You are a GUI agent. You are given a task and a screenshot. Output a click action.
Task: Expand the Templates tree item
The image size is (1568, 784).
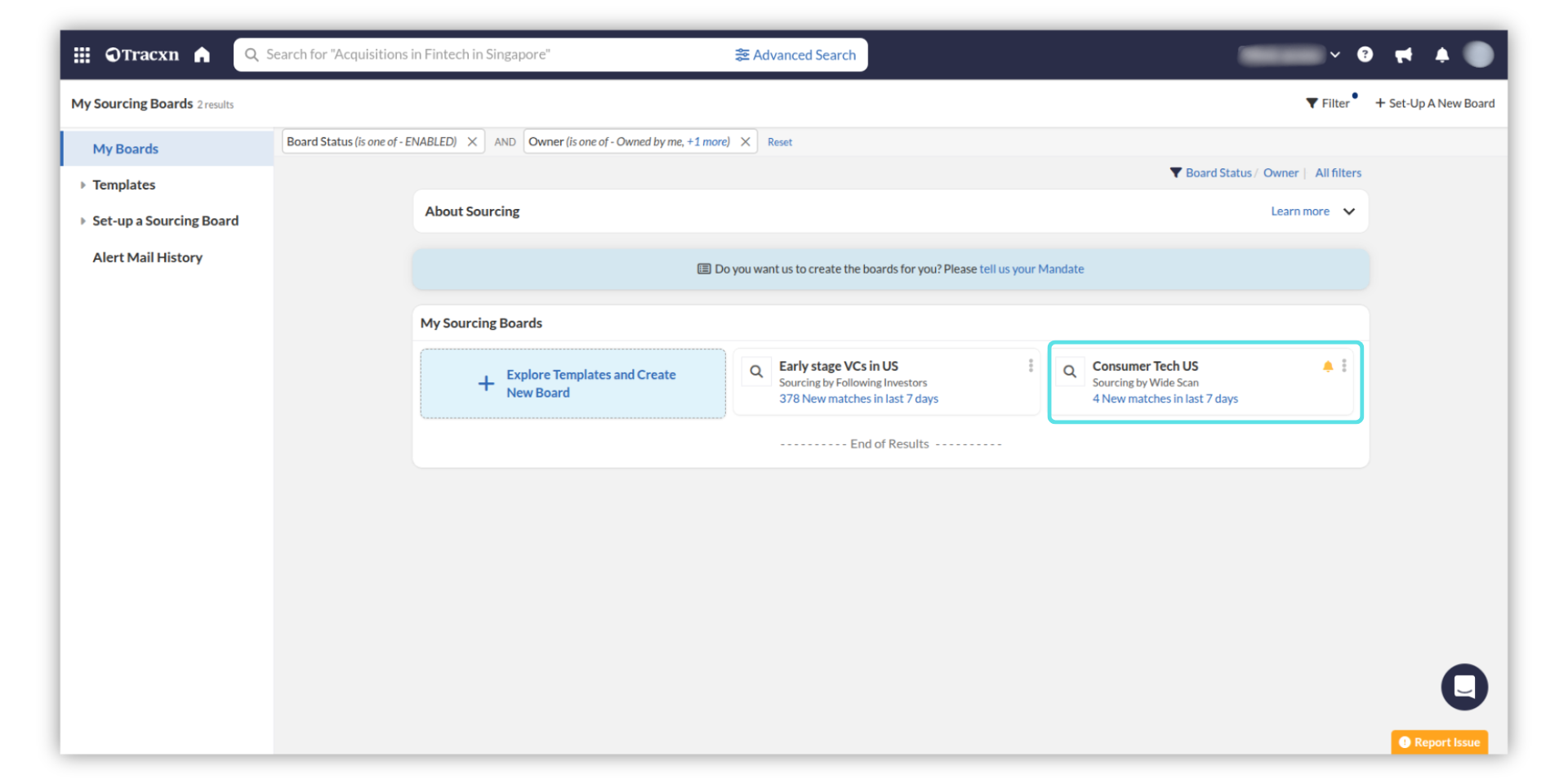pos(83,185)
